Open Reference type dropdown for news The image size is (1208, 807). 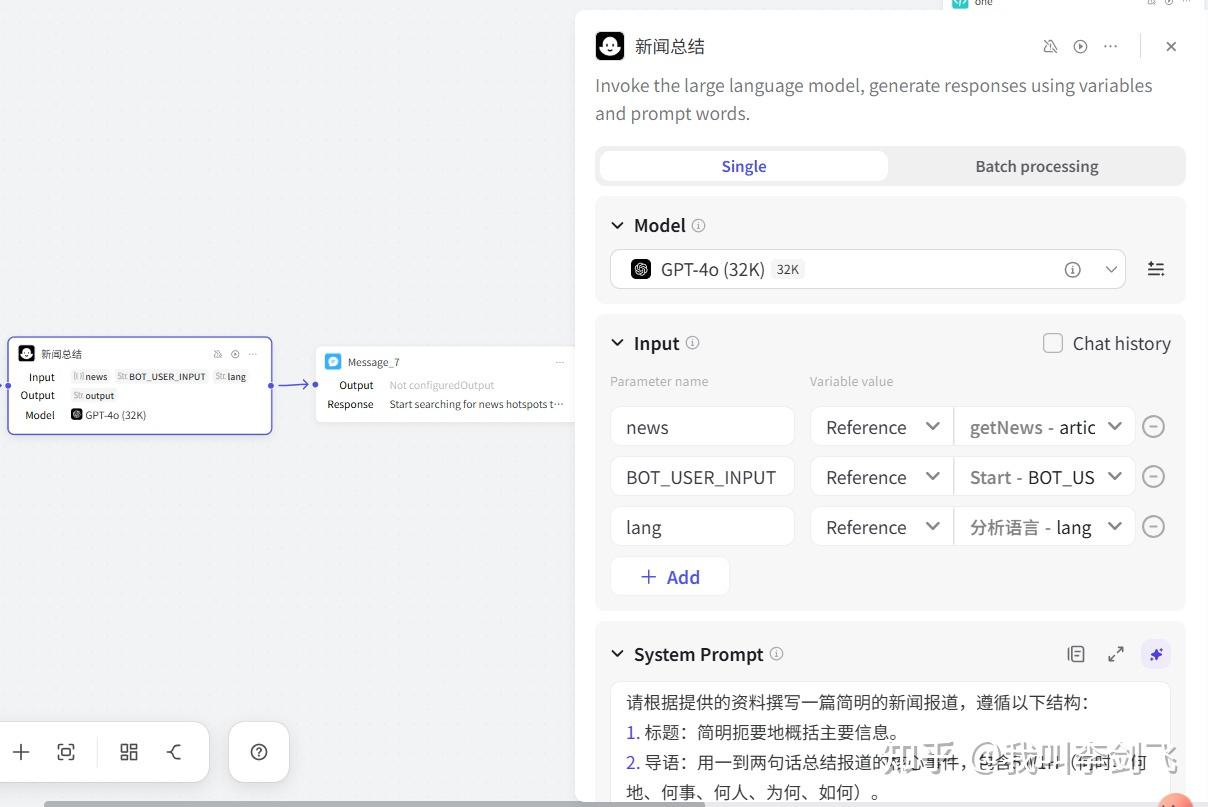[x=881, y=427]
